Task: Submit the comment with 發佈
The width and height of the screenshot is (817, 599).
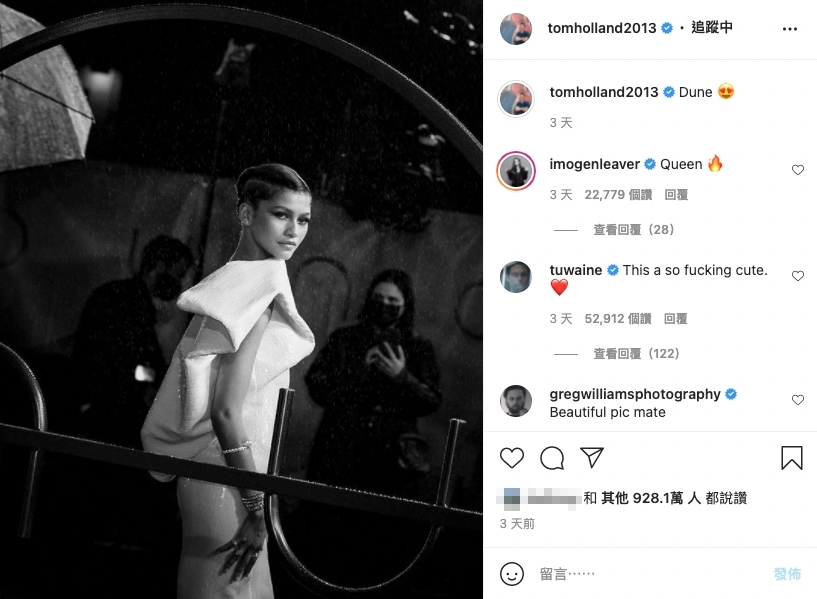Action: [x=787, y=574]
